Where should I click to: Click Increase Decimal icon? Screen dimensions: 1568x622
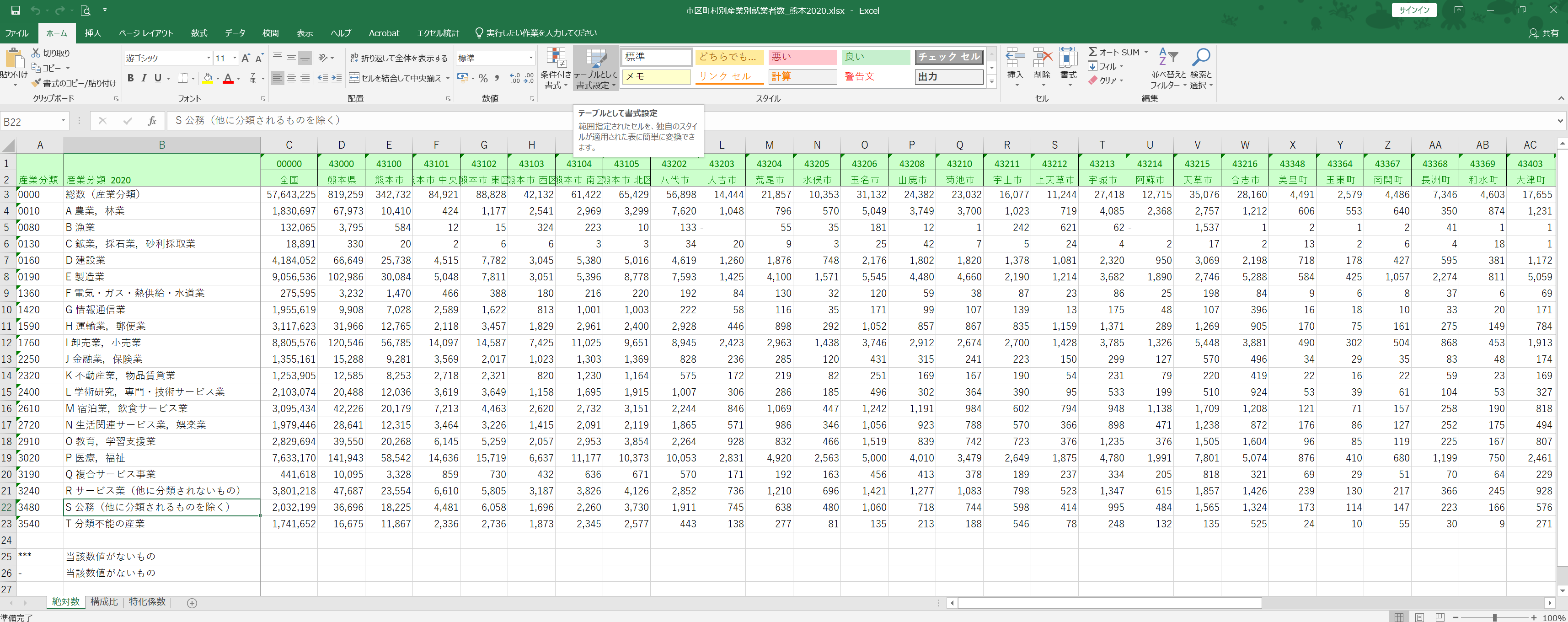[515, 78]
